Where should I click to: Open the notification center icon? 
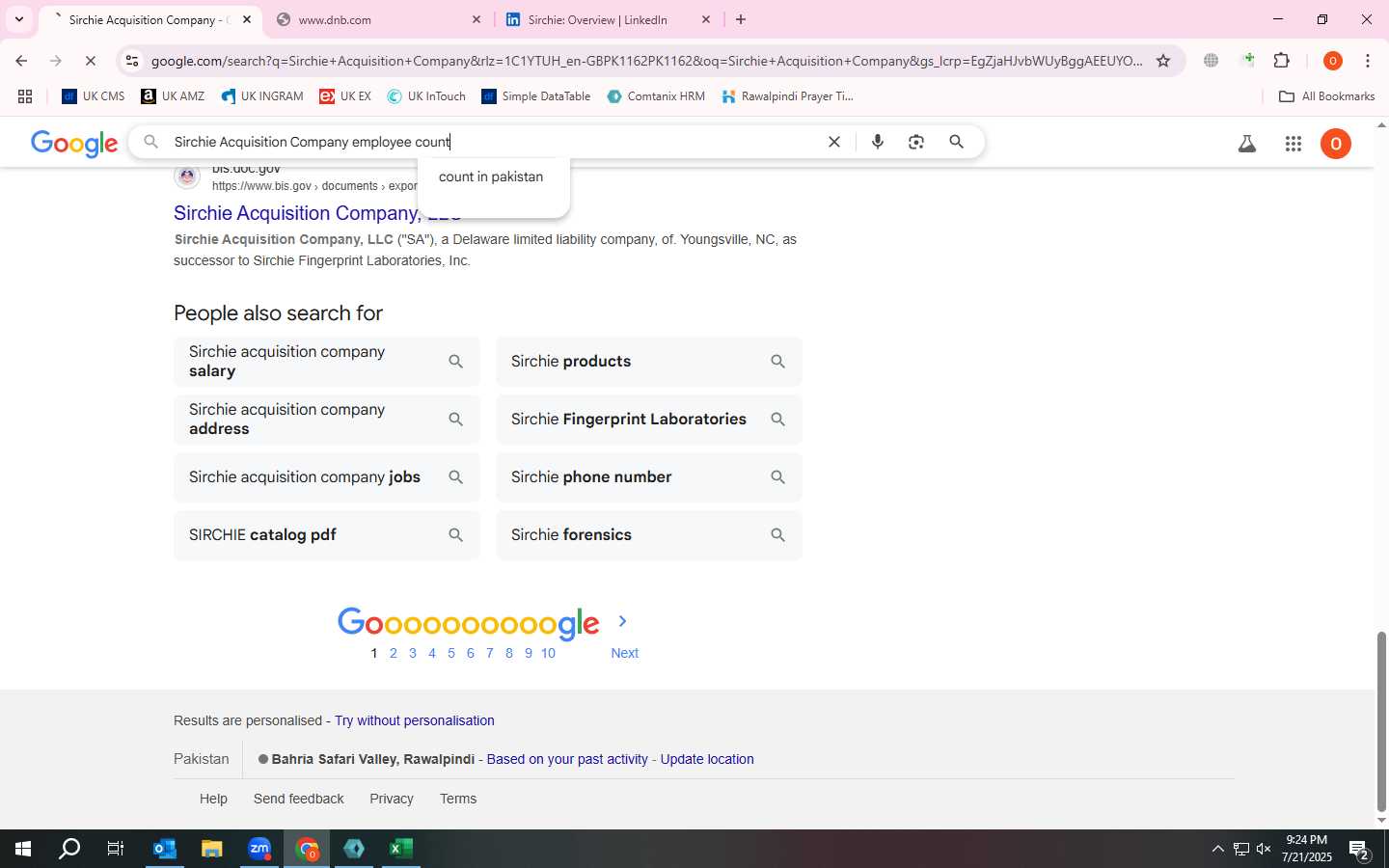pyautogui.click(x=1360, y=850)
